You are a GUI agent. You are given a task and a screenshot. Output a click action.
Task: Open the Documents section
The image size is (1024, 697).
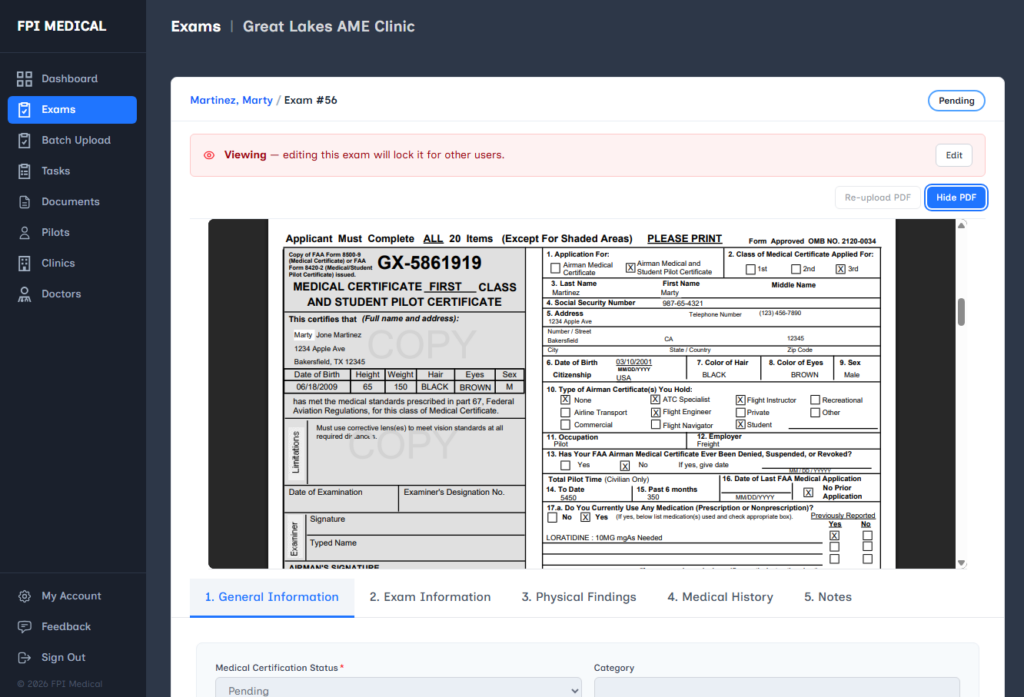tap(72, 202)
